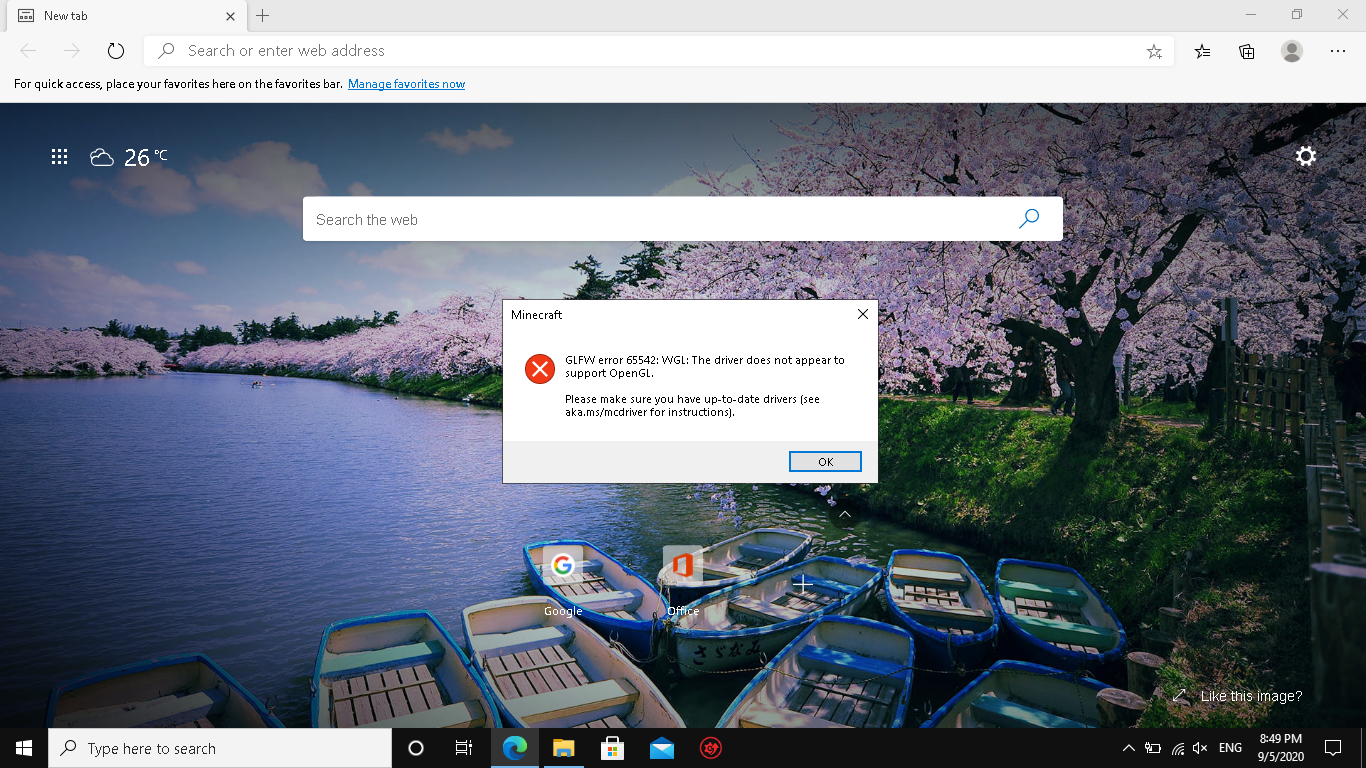
Task: Open Settings and more ellipsis menu
Action: pyautogui.click(x=1338, y=51)
